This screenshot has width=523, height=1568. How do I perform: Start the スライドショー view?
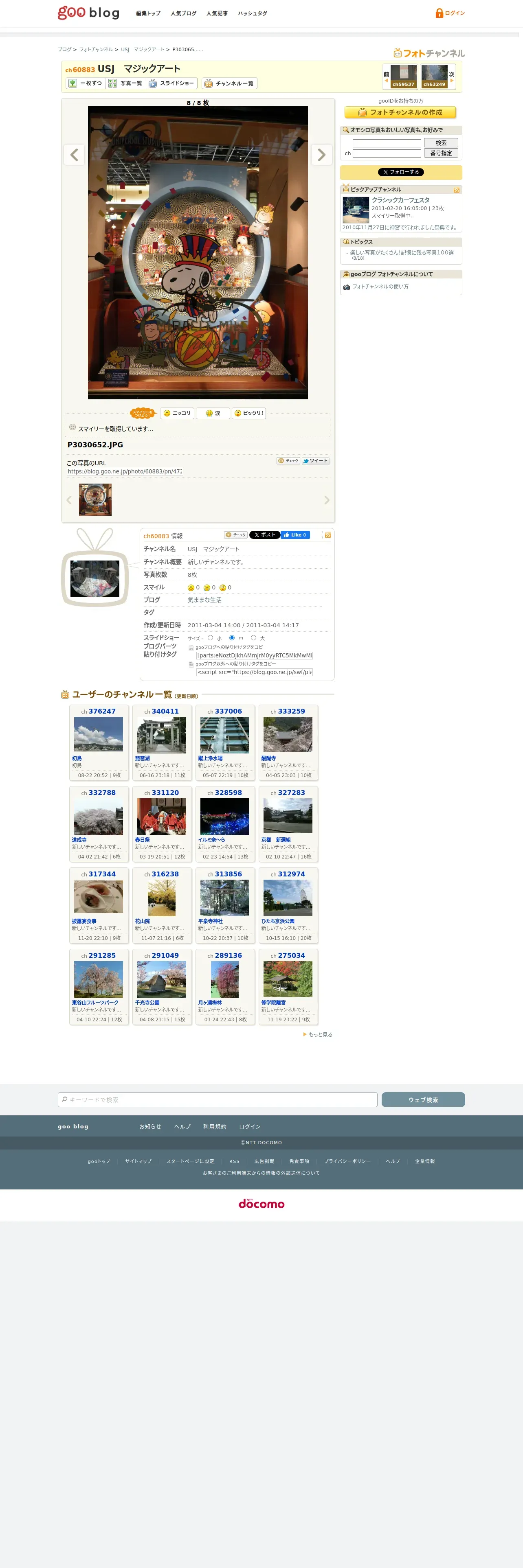171,83
